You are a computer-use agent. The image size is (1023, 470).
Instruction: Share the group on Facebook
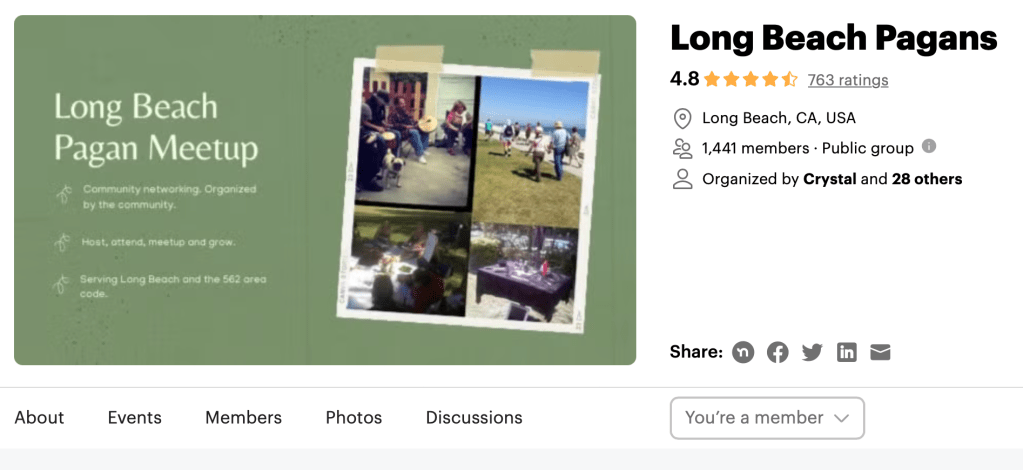(x=778, y=352)
